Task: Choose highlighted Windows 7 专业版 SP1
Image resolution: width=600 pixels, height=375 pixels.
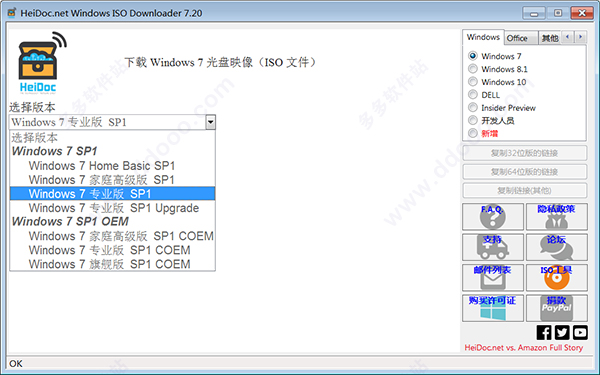Action: 112,194
